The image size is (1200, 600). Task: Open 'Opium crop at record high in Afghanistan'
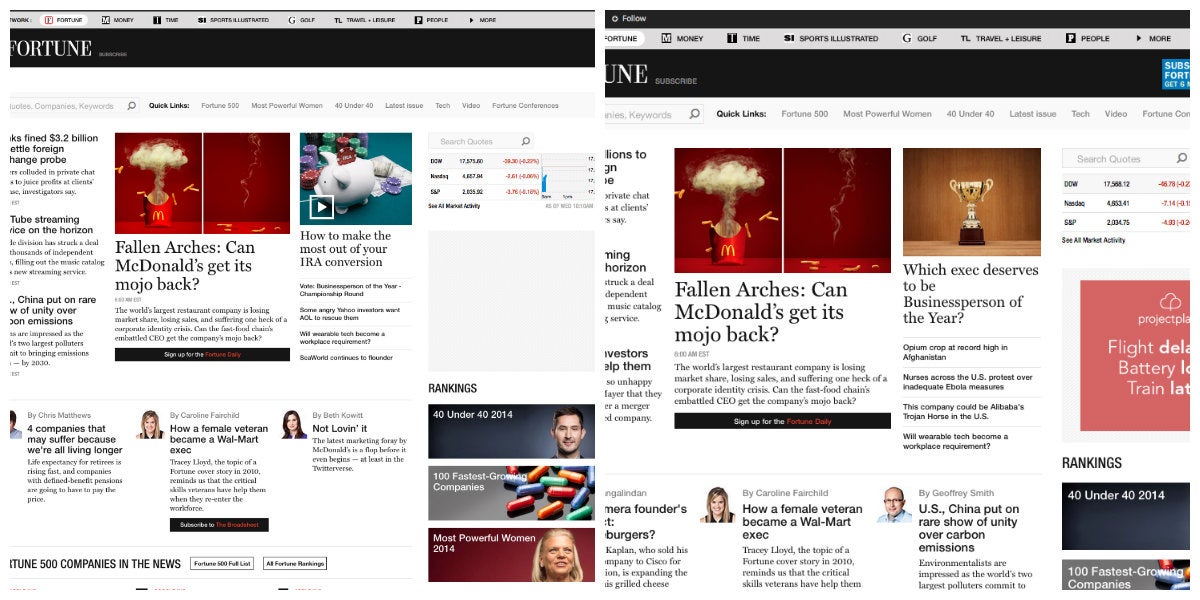(x=955, y=352)
